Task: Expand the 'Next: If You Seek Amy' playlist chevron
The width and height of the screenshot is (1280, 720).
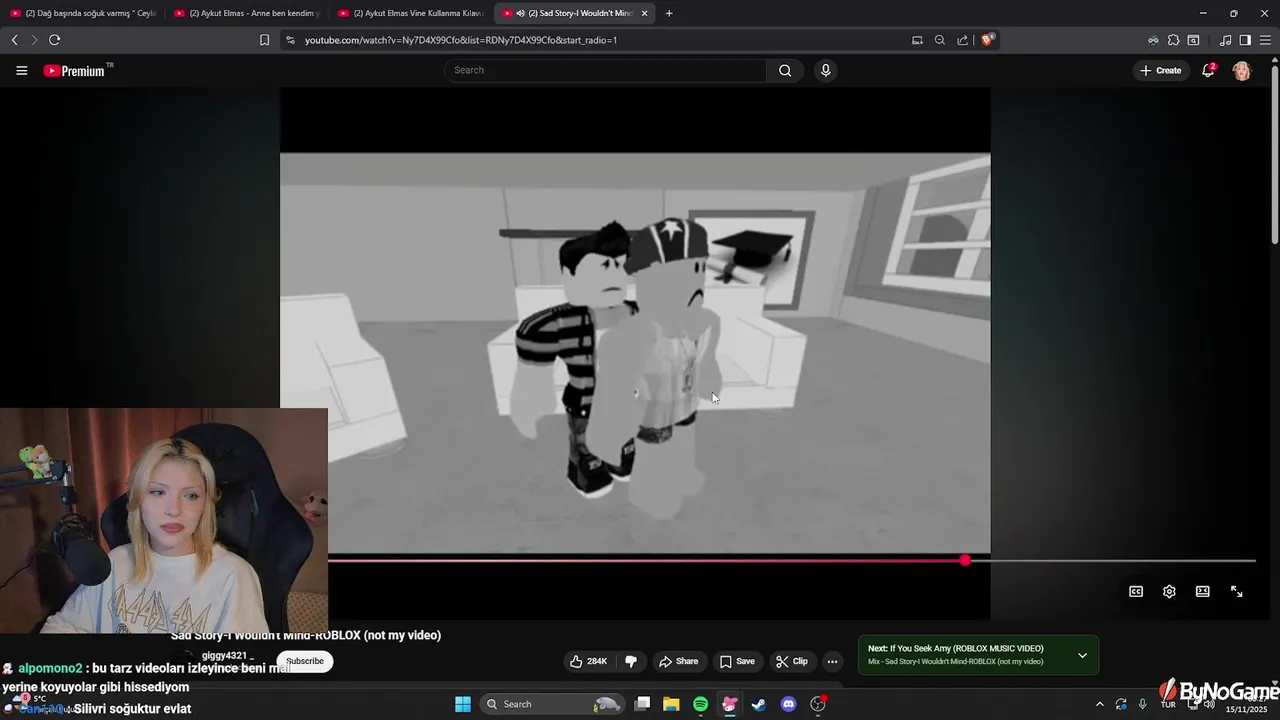Action: coord(1082,655)
